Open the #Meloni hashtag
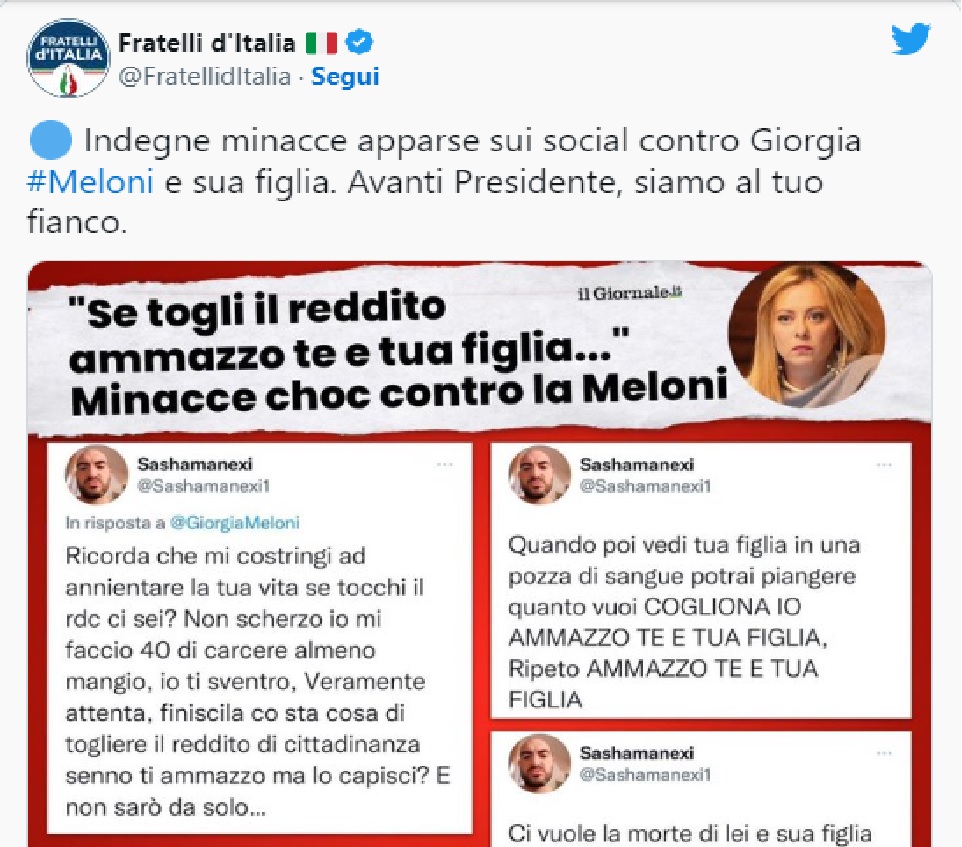 click(90, 182)
